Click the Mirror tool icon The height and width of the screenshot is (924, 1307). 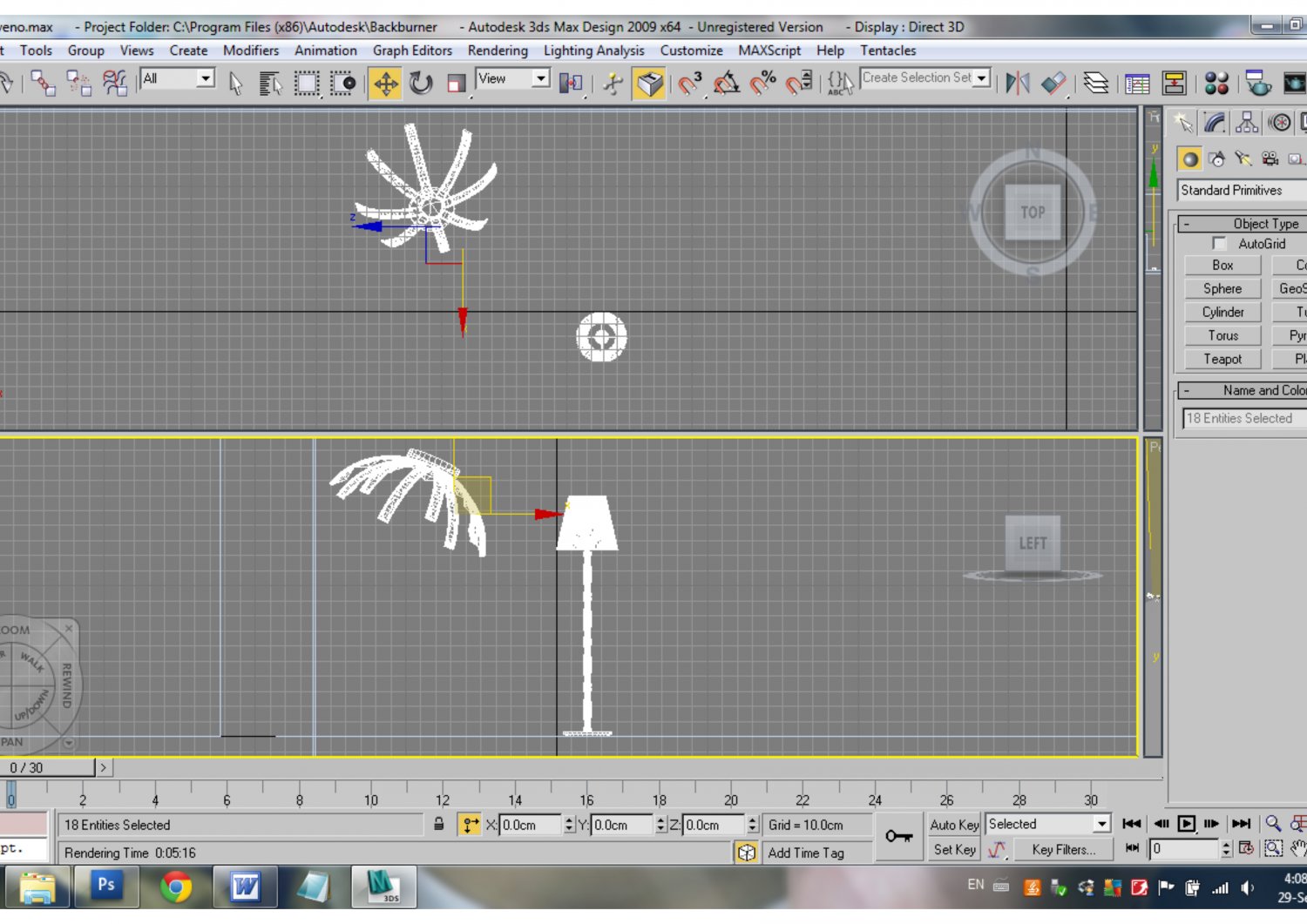[x=1015, y=83]
